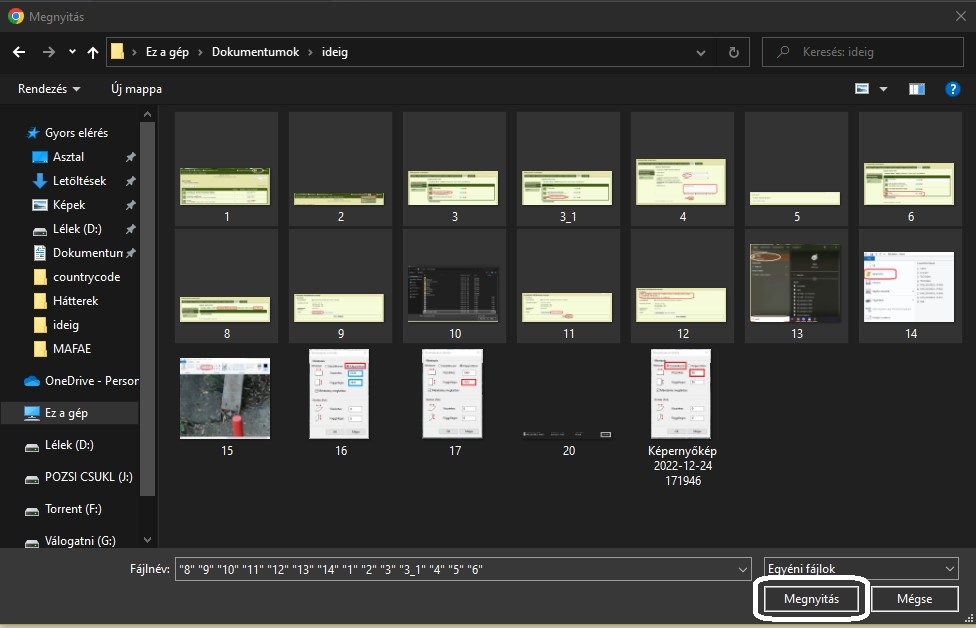Create a new folder with Új mappa
The image size is (976, 628).
click(x=136, y=89)
